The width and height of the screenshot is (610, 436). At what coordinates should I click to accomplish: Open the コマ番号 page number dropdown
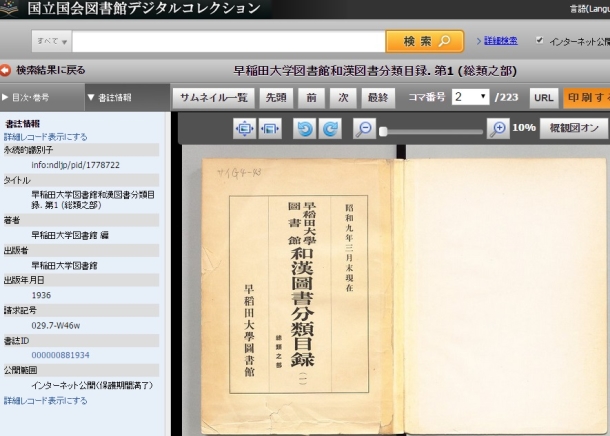coord(470,97)
